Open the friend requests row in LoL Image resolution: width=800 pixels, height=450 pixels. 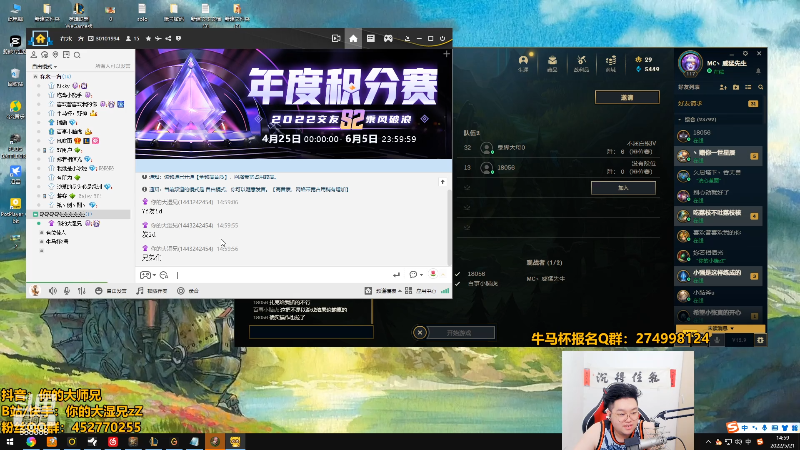[x=718, y=104]
